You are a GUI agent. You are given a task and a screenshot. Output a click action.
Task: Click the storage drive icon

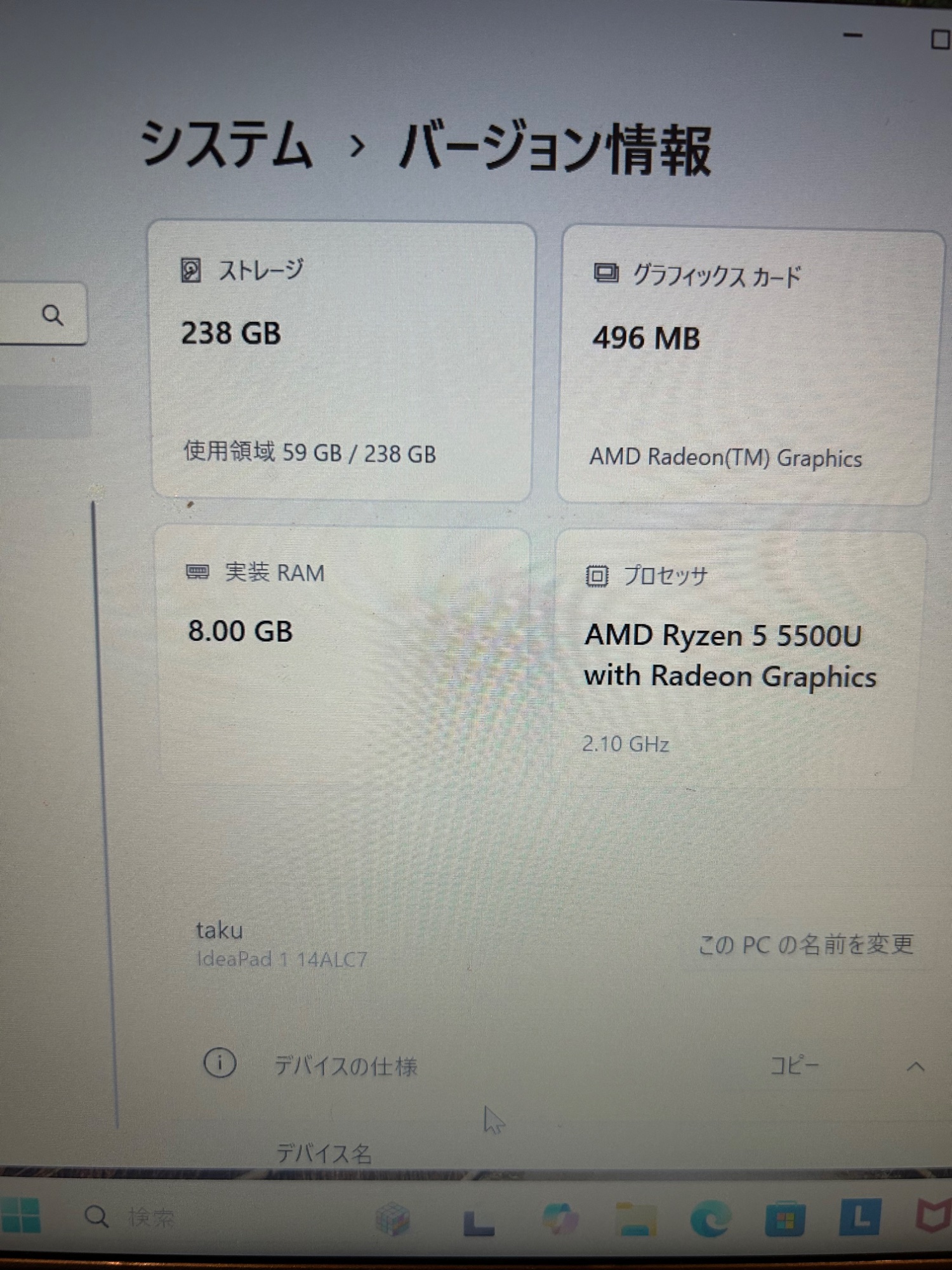pos(191,271)
